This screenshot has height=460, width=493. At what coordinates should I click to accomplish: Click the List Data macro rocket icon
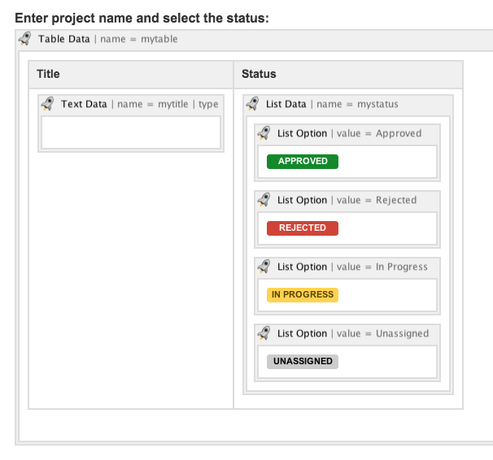pyautogui.click(x=253, y=104)
